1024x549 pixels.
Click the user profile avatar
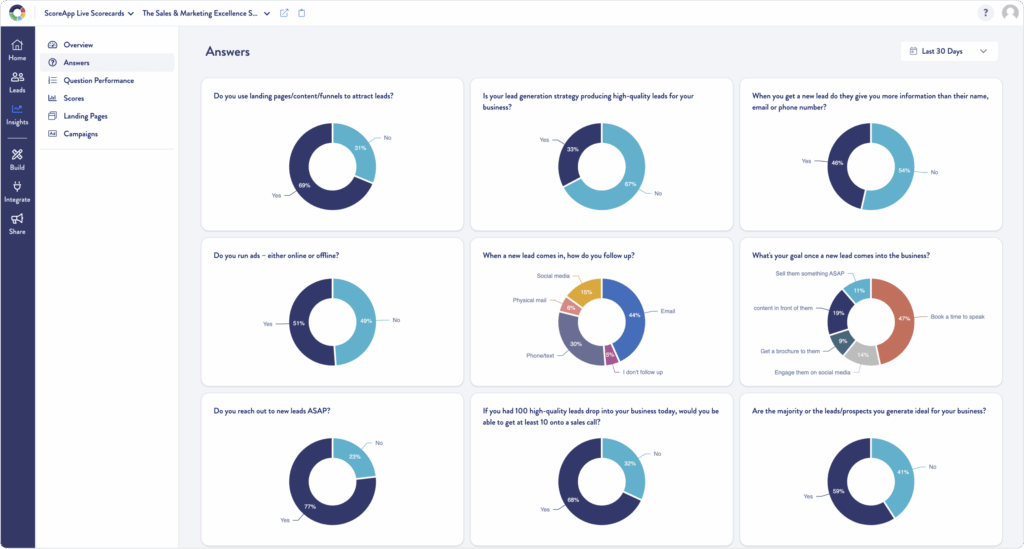click(x=1009, y=13)
